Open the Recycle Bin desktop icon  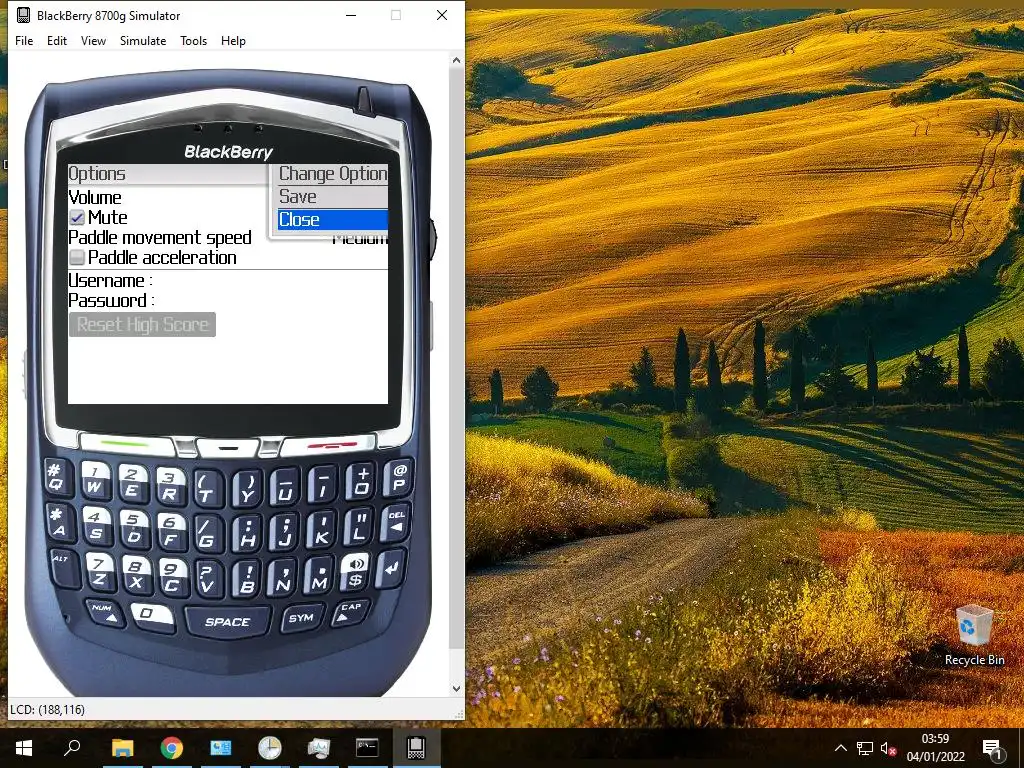(974, 635)
